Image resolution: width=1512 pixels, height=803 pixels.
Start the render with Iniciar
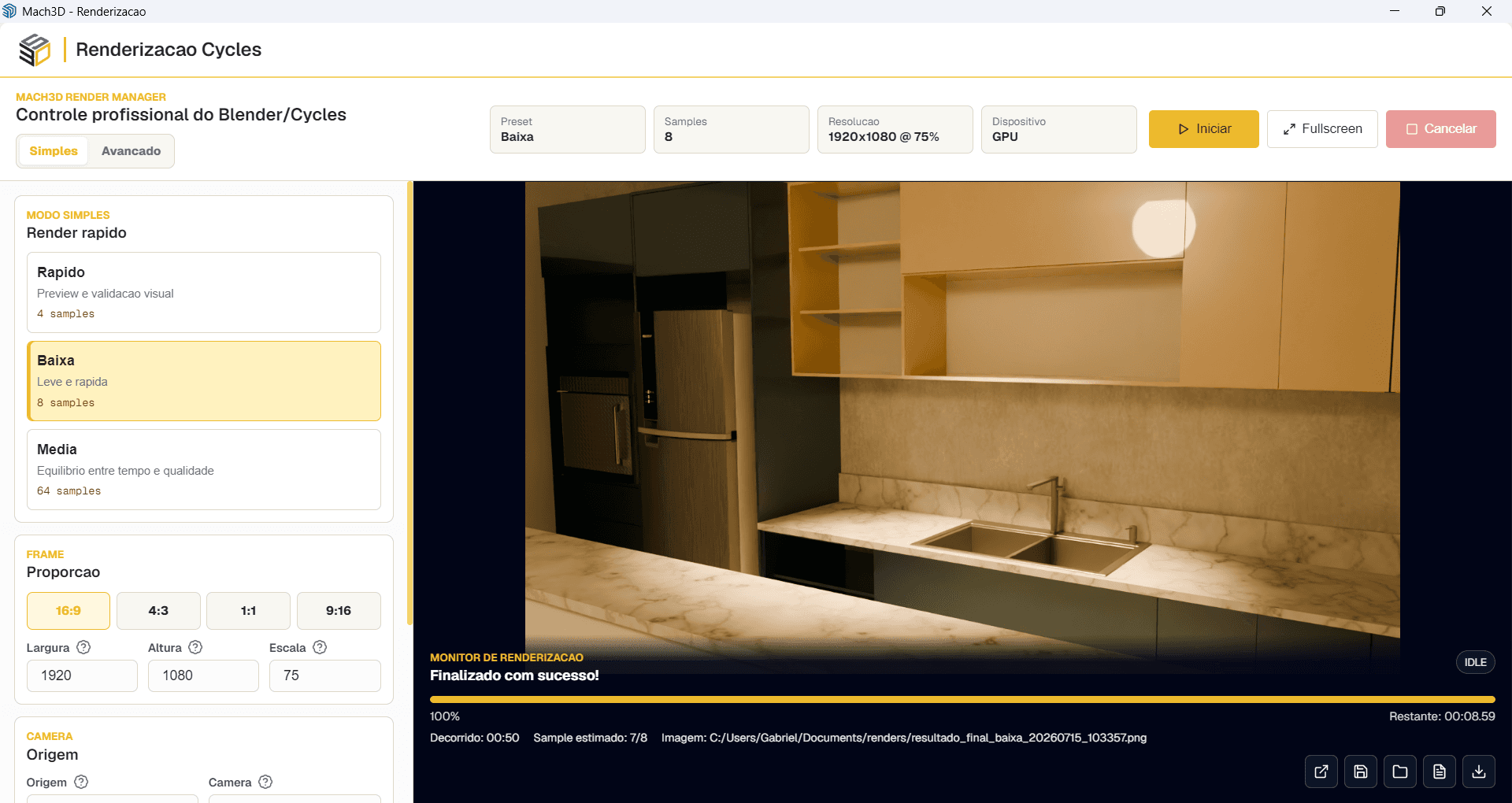coord(1204,129)
